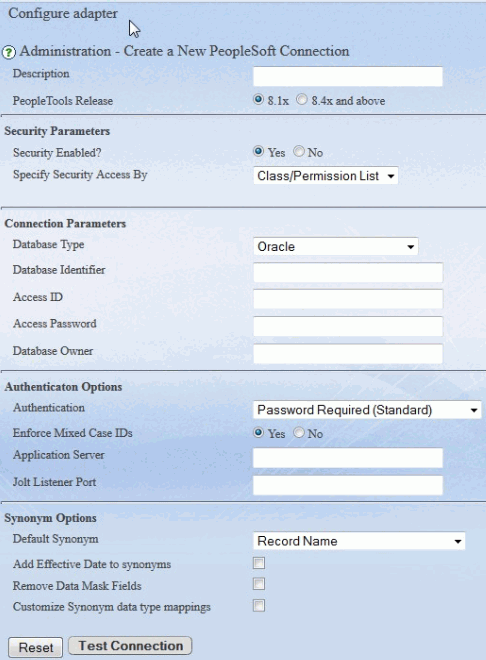
Task: Focus the Description text field
Action: pos(348,76)
